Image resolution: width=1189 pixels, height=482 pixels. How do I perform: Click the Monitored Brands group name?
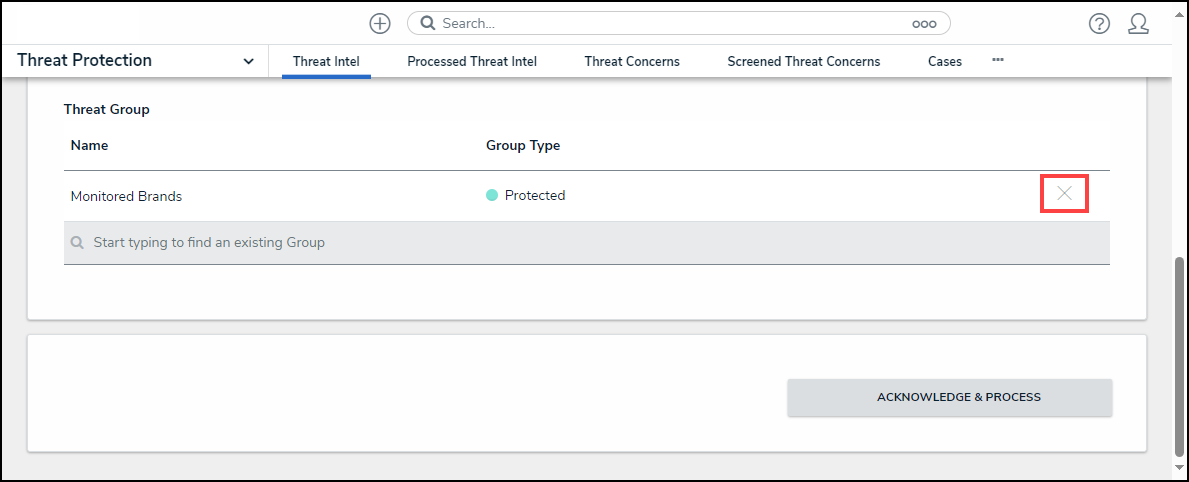[126, 197]
